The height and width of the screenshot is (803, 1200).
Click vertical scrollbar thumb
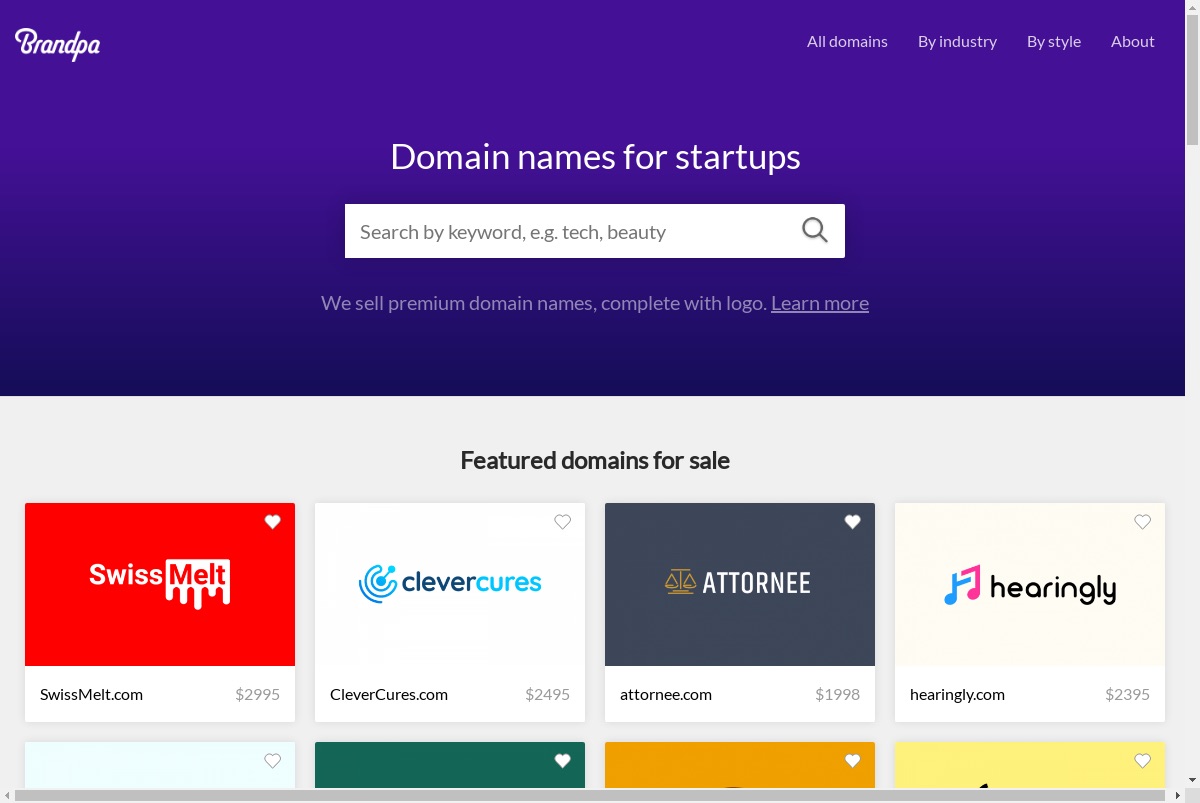coord(1192,82)
